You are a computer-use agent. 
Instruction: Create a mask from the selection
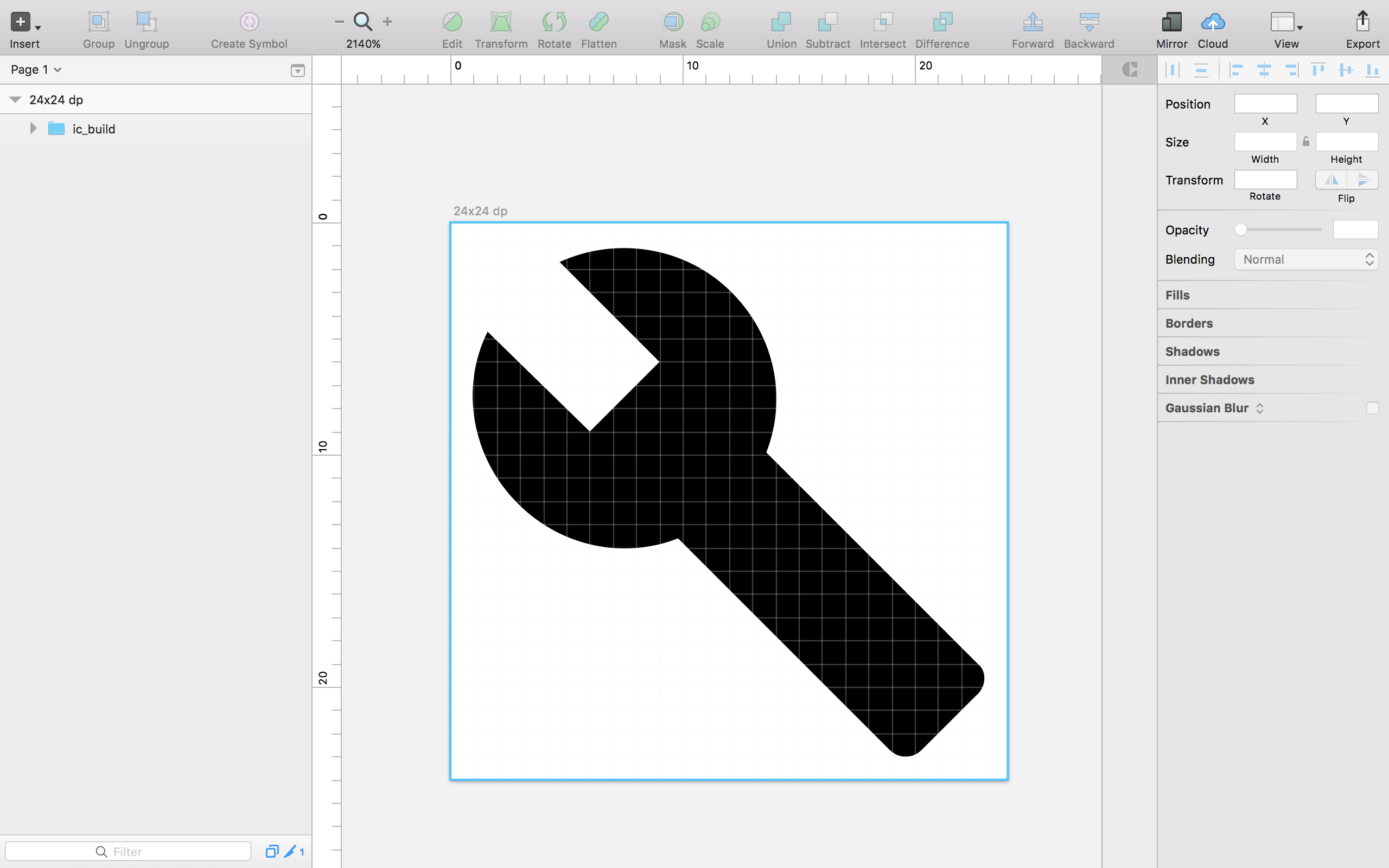pyautogui.click(x=672, y=29)
